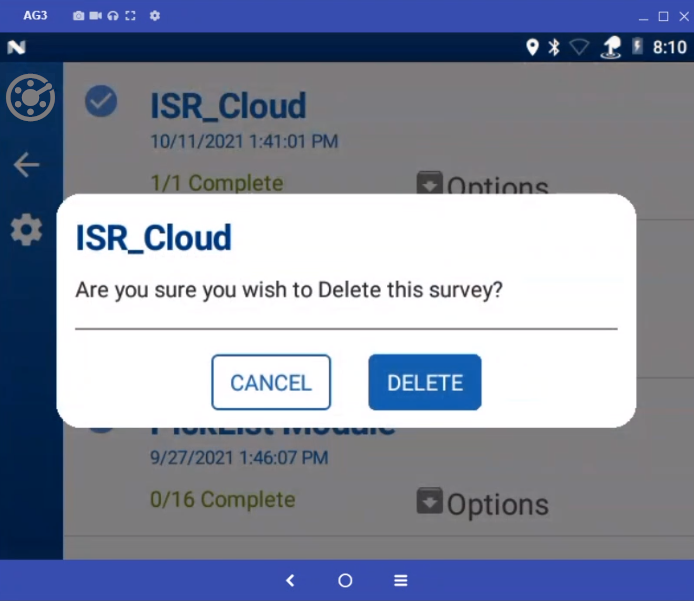
Task: Click the Bluetooth status icon
Action: pyautogui.click(x=554, y=47)
